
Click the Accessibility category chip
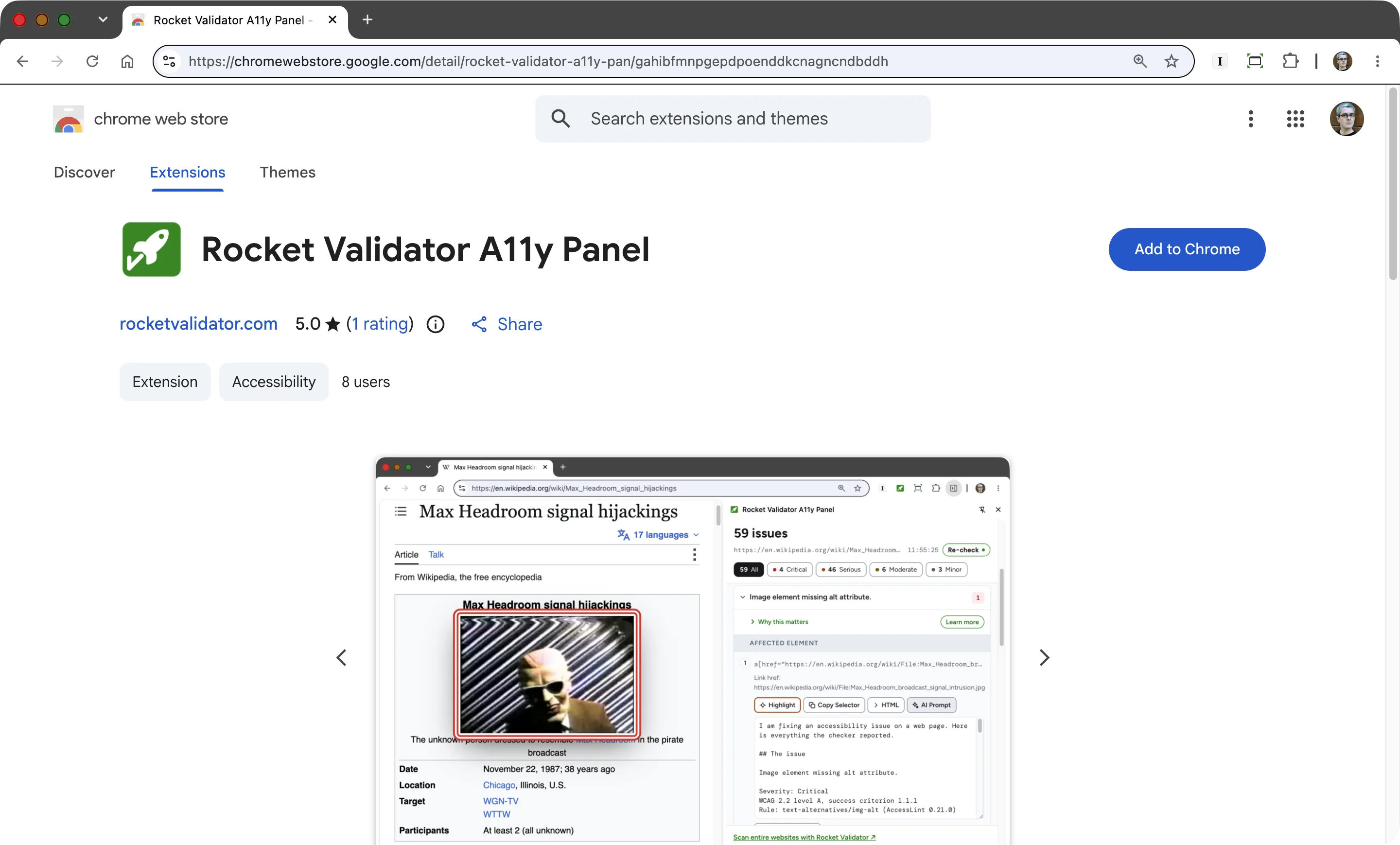pos(274,381)
